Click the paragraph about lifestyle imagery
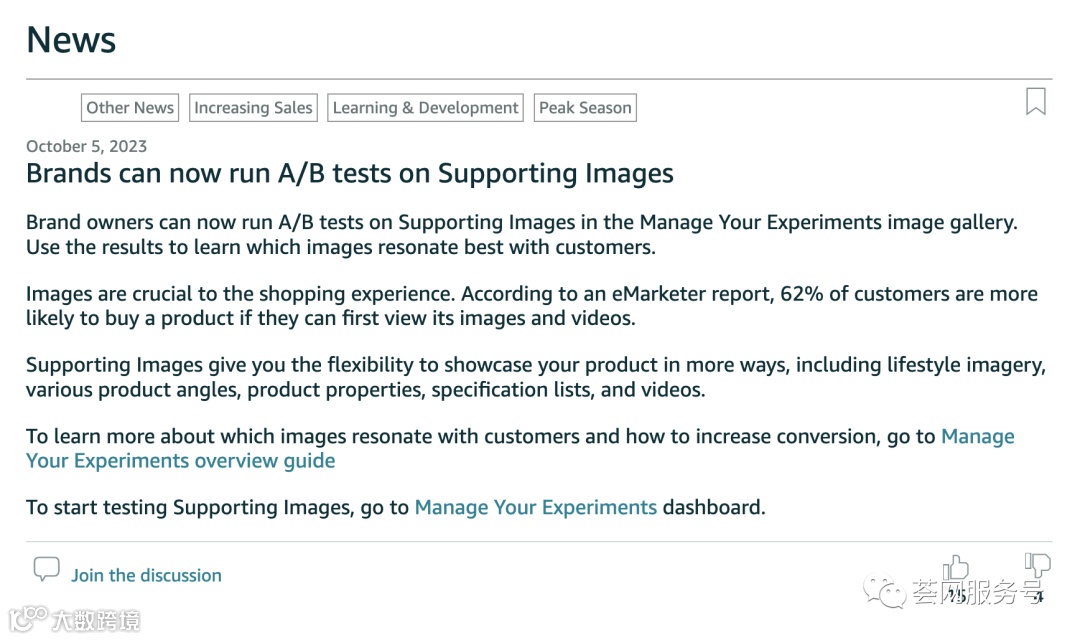This screenshot has width=1080, height=640. 535,377
